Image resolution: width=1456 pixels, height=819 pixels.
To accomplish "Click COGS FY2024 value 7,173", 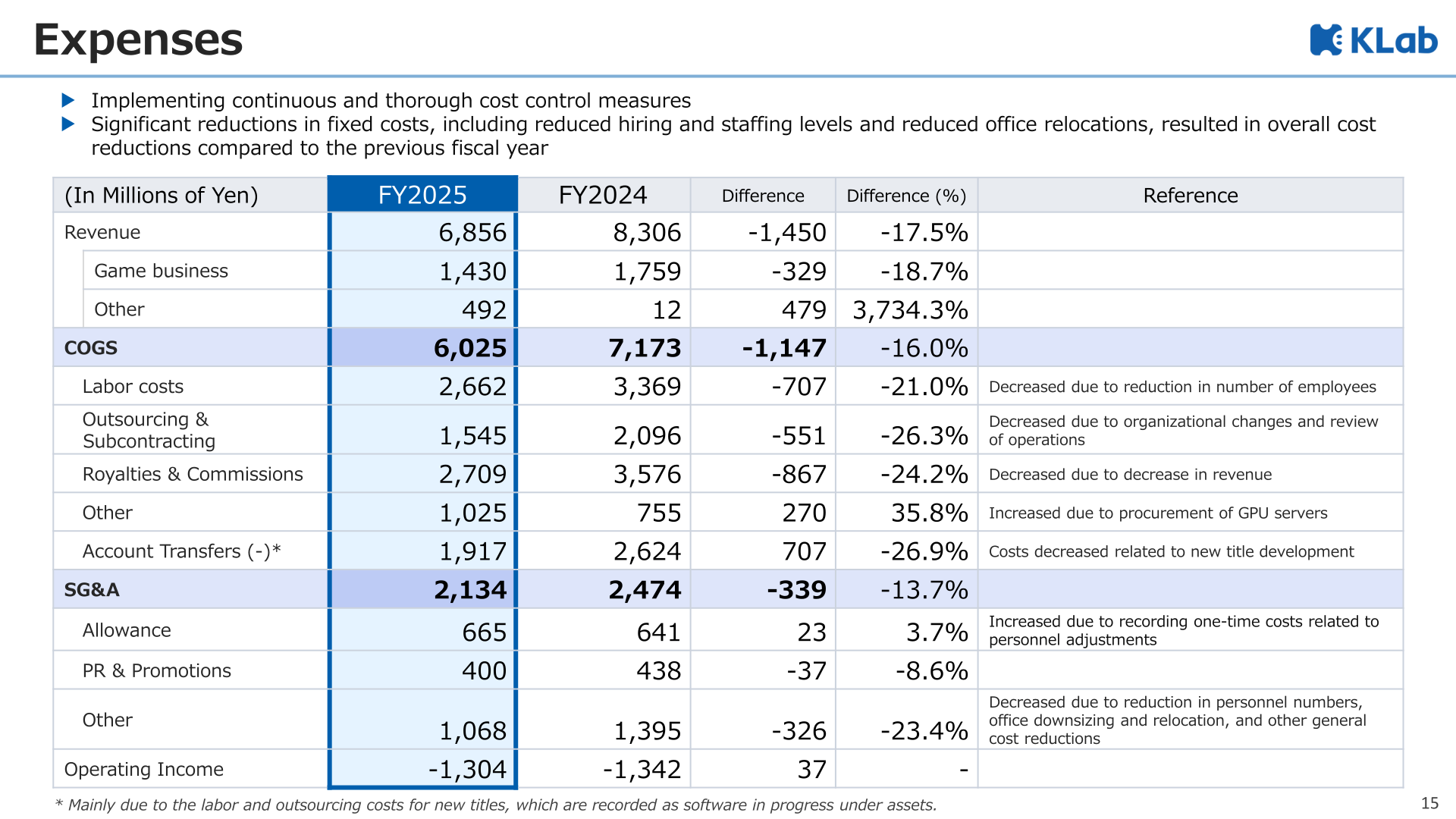I will click(645, 348).
